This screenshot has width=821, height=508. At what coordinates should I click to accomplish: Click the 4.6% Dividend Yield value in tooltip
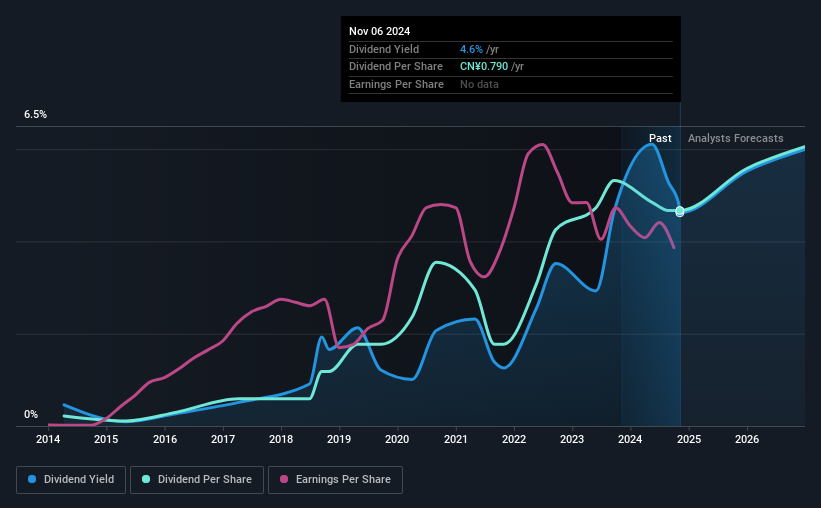click(x=471, y=49)
